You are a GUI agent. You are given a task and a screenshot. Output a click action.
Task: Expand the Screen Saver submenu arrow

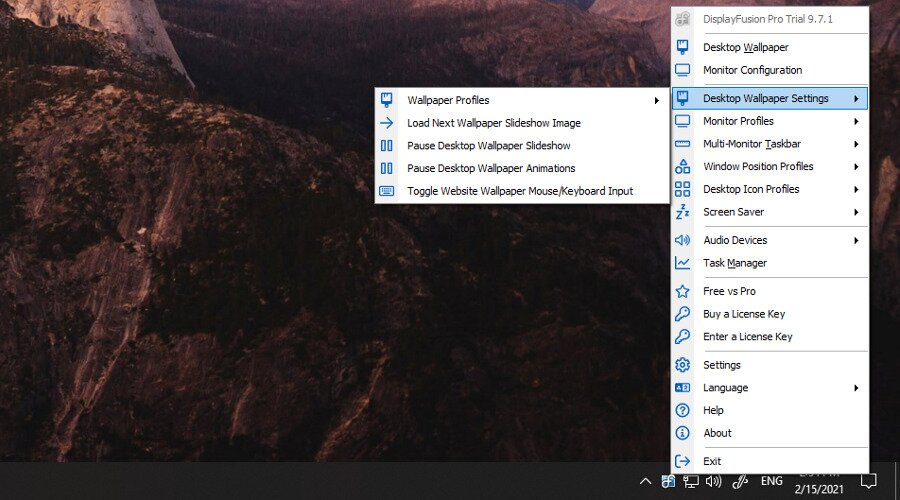tap(856, 212)
